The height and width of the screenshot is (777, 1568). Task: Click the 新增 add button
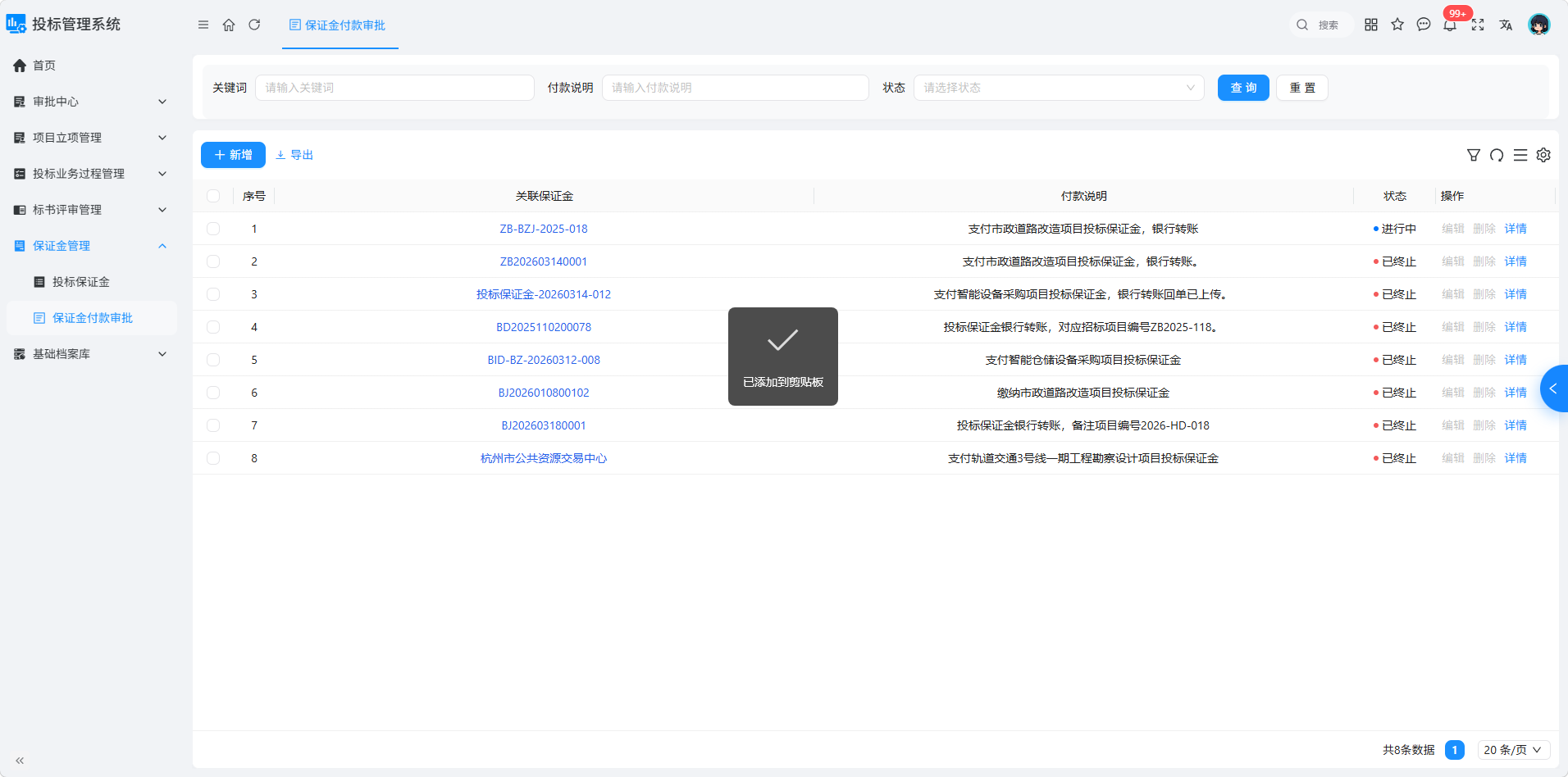point(233,155)
